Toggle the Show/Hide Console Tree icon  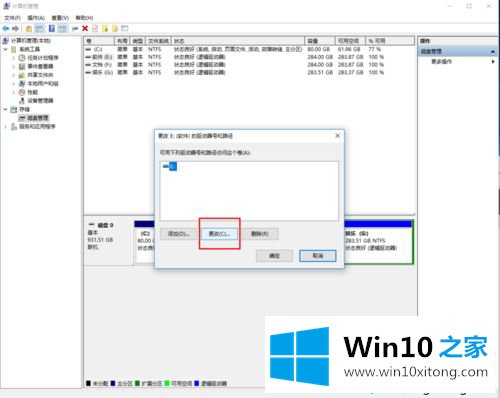pyautogui.click(x=39, y=29)
